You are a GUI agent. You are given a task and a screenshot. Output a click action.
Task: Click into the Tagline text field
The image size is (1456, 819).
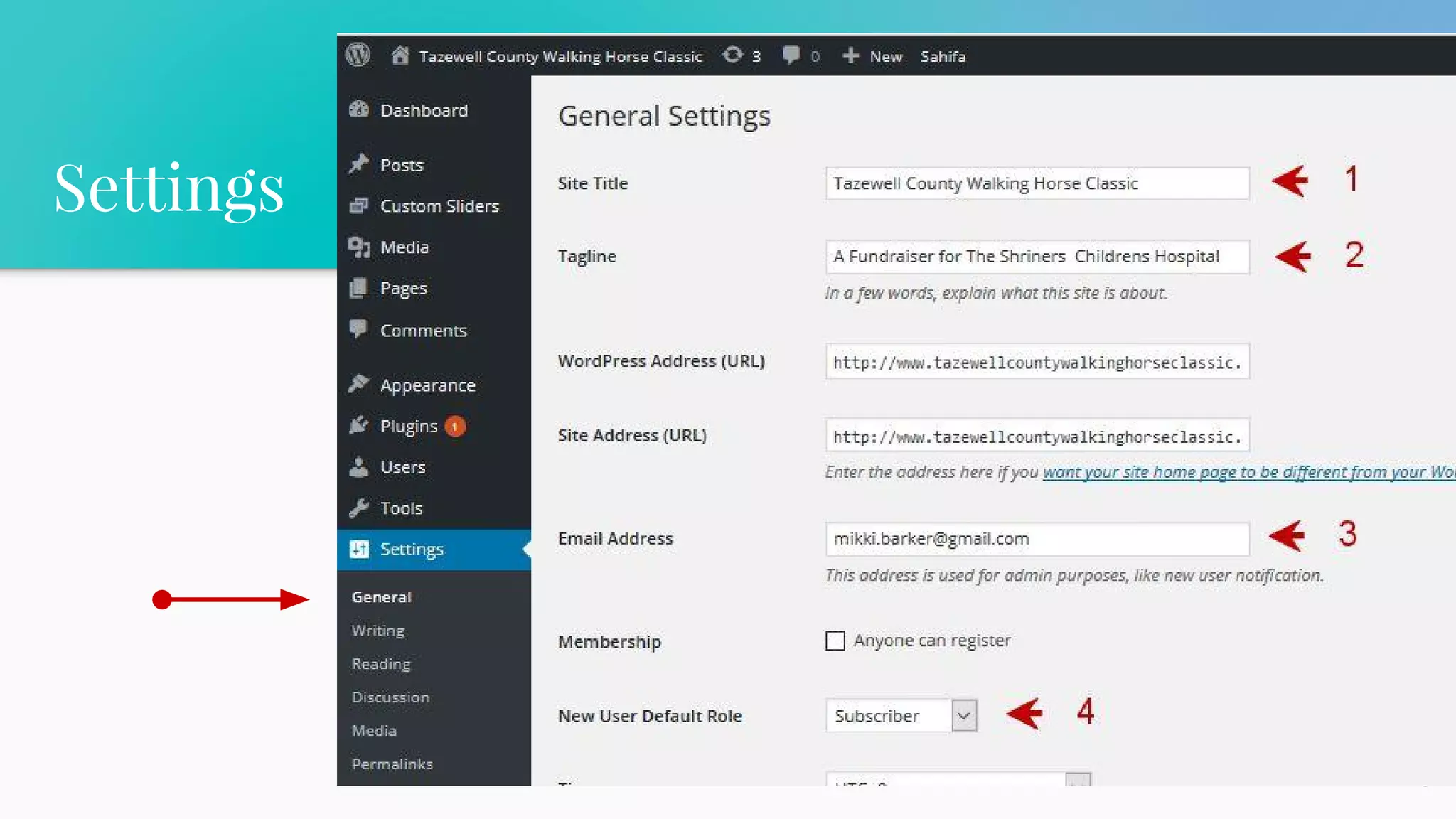(x=1037, y=257)
